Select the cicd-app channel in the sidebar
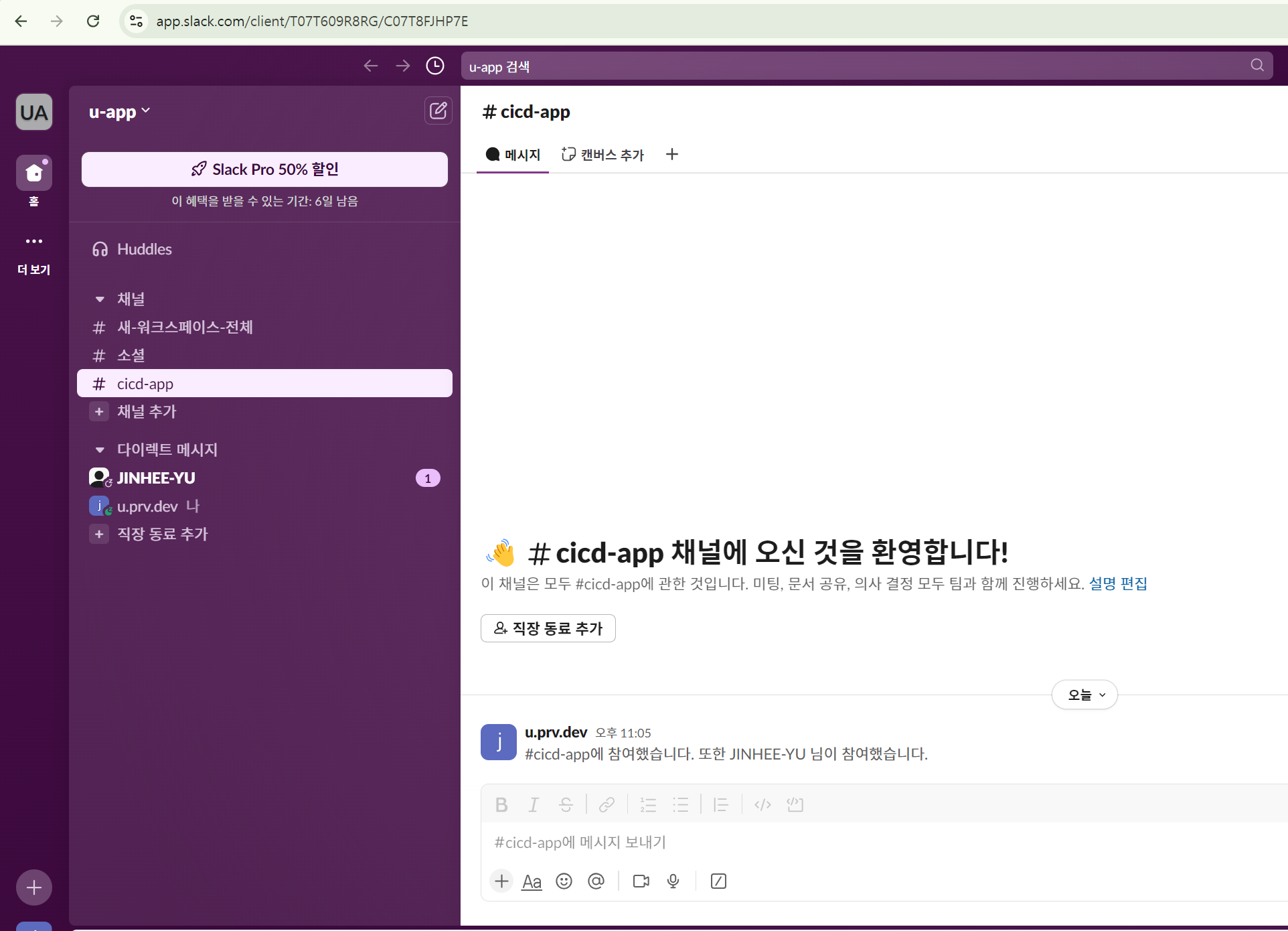Image resolution: width=1288 pixels, height=931 pixels. pyautogui.click(x=264, y=384)
